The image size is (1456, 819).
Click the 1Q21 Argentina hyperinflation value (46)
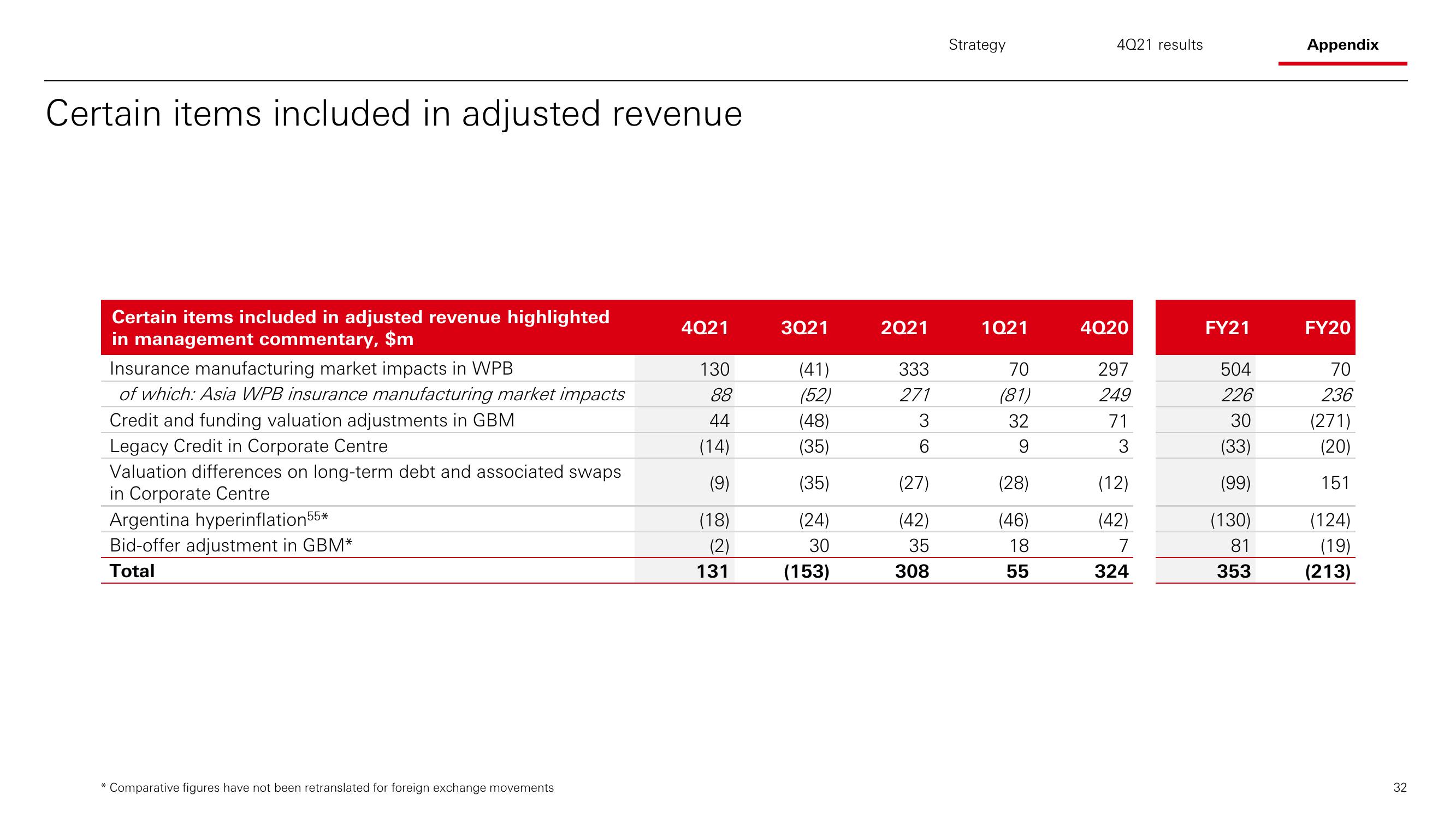[1014, 519]
